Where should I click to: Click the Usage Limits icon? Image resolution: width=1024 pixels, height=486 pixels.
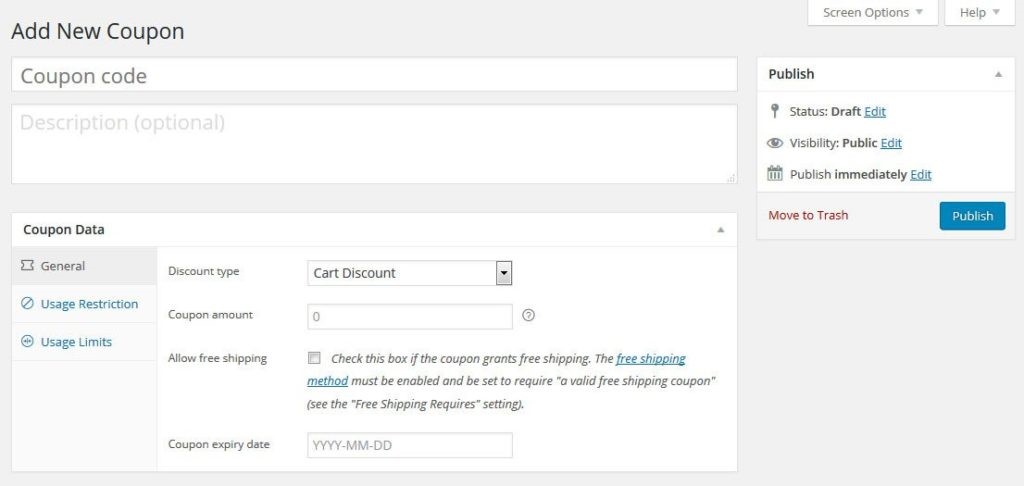pyautogui.click(x=28, y=342)
